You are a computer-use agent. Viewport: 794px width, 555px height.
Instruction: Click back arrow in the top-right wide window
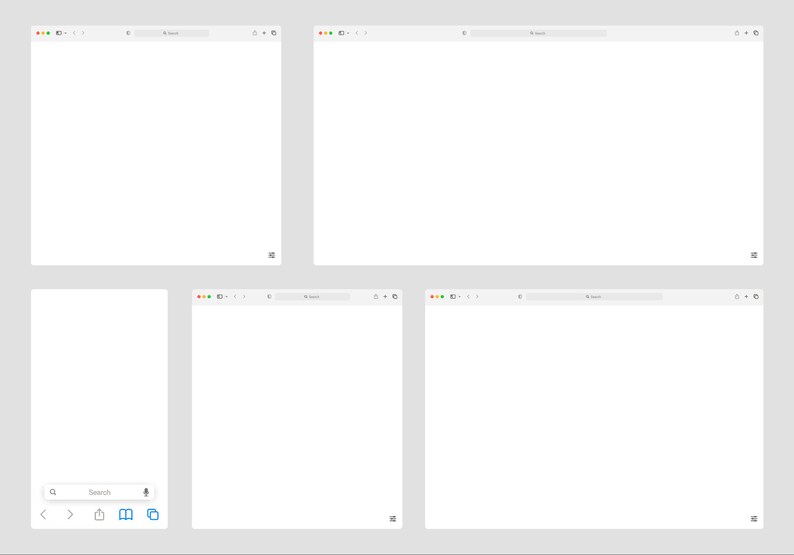[x=356, y=33]
